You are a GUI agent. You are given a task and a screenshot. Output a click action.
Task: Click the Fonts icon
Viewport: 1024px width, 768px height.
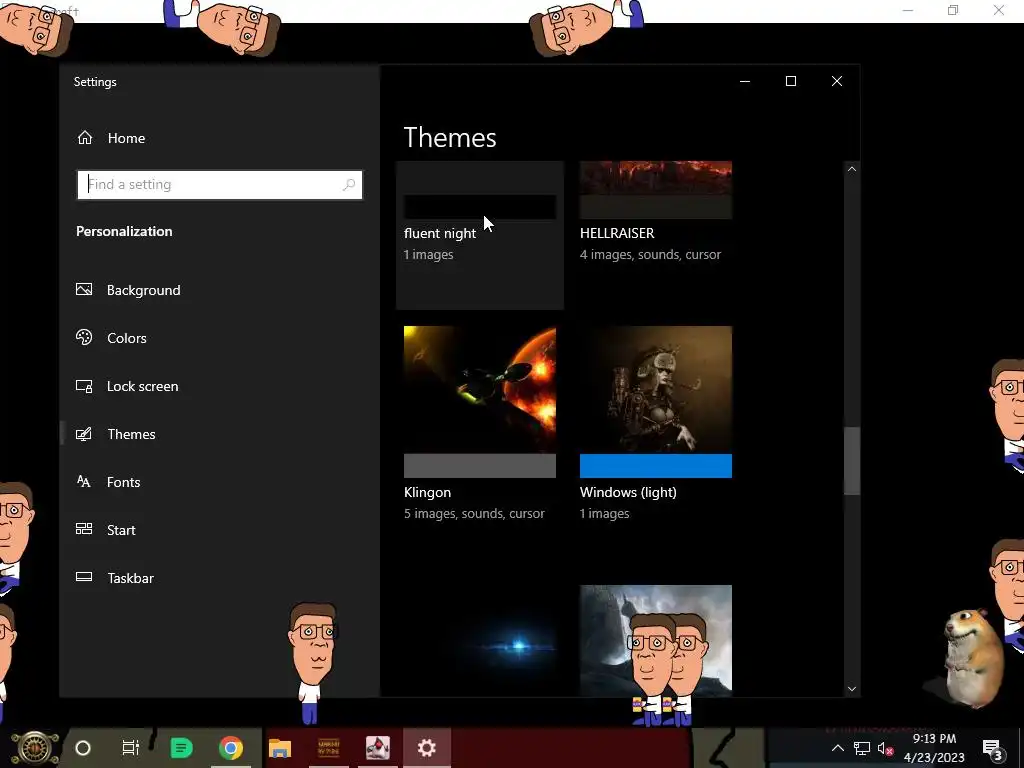click(x=84, y=481)
